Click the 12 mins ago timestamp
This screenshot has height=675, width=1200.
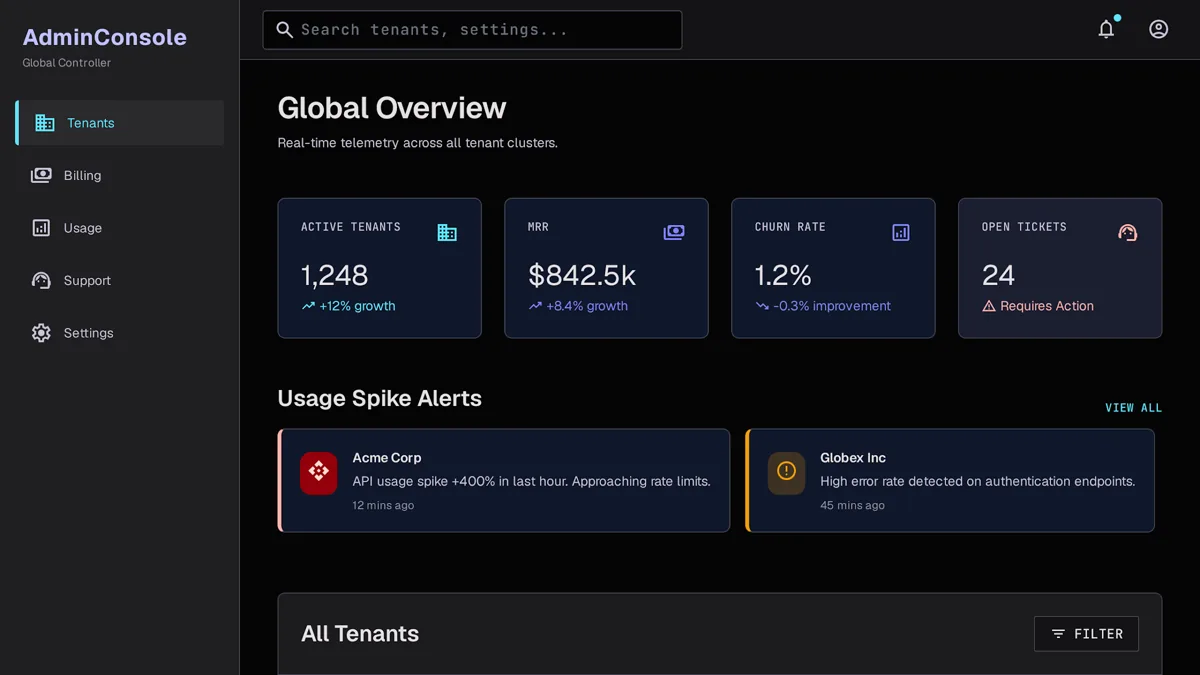(x=383, y=505)
